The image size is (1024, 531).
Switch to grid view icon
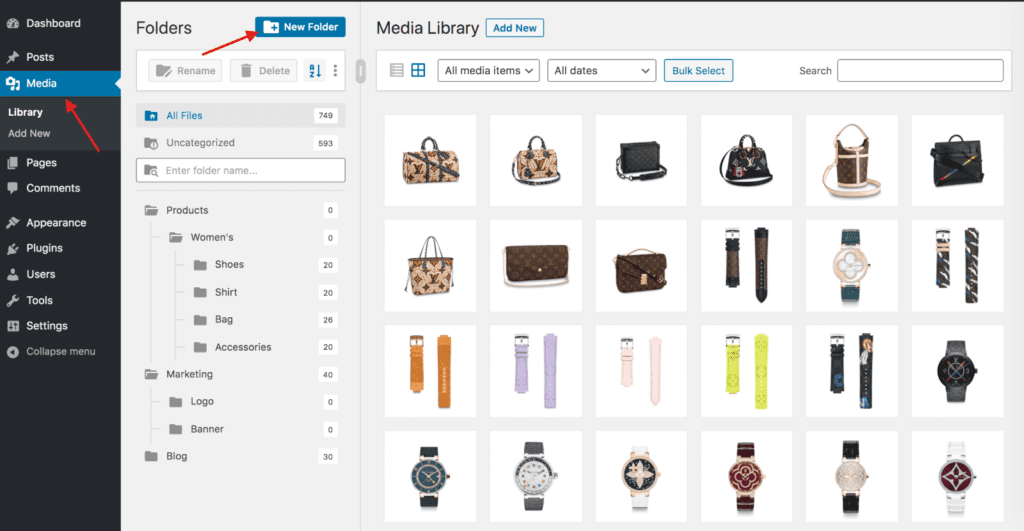[419, 70]
